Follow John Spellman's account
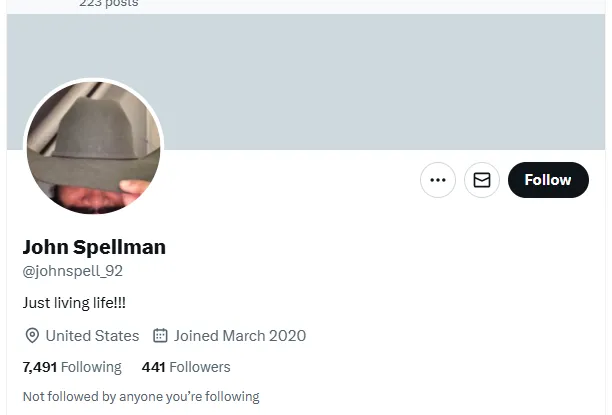The image size is (612, 415). (x=547, y=180)
